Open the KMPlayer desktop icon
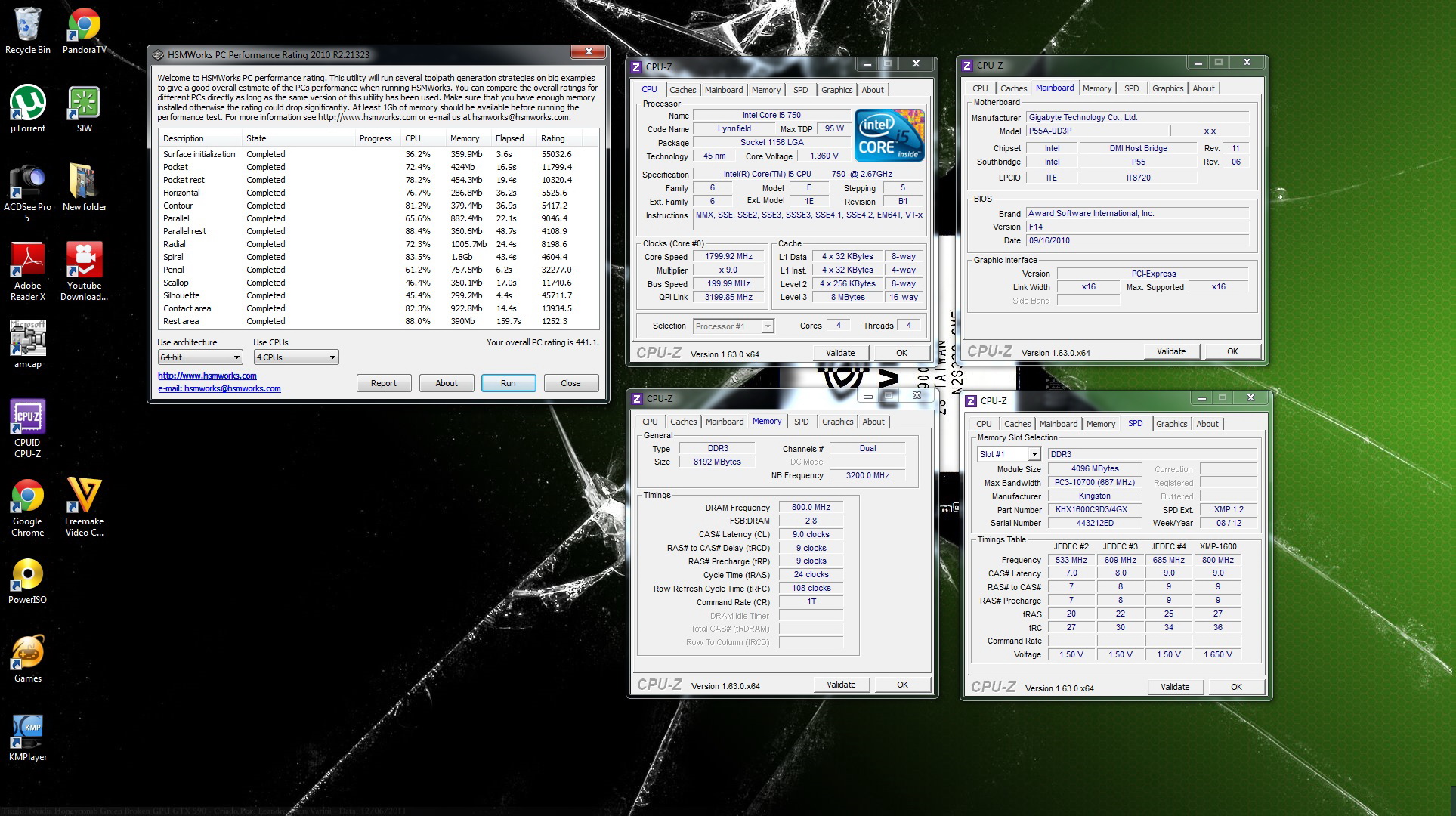Screen dimensions: 1456x816 [28, 733]
